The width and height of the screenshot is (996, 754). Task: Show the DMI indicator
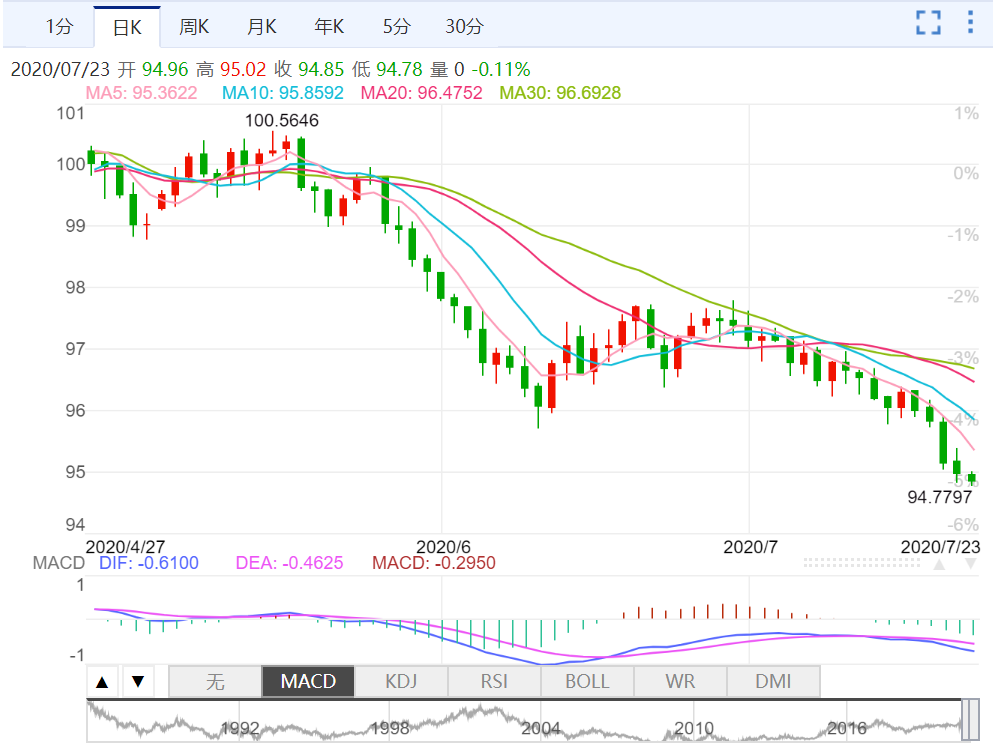pos(773,682)
